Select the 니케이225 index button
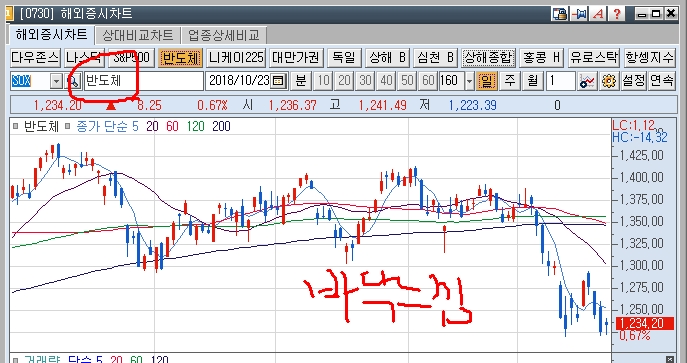The image size is (687, 363). click(236, 57)
